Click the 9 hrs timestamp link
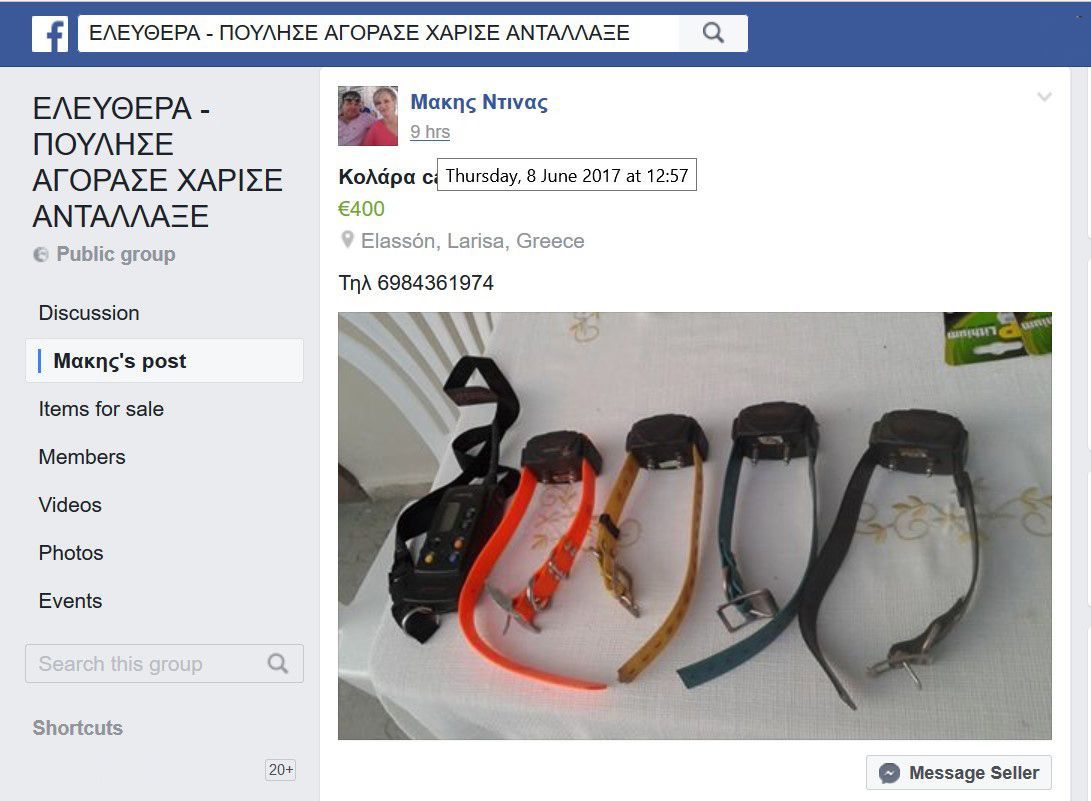Screen dimensions: 1091x801 pos(430,132)
